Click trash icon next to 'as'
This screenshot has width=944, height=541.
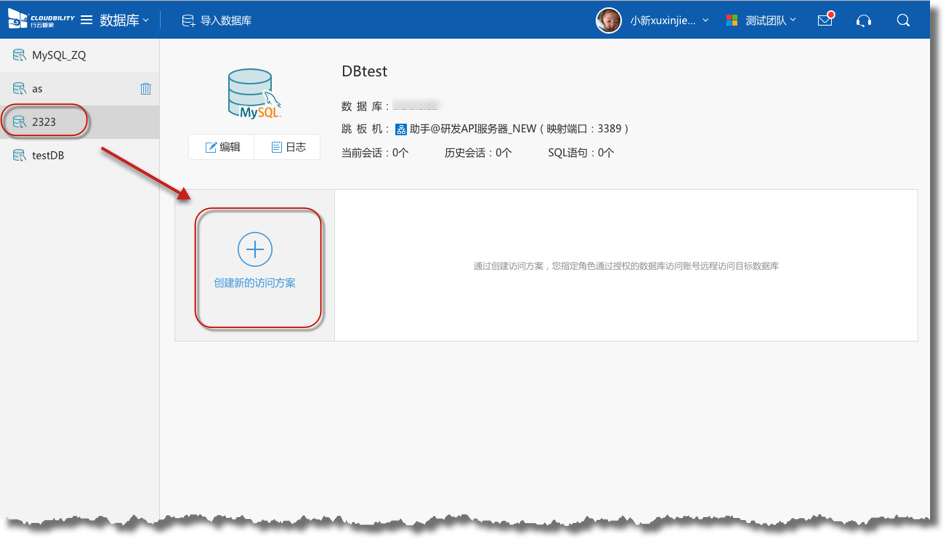click(x=146, y=88)
